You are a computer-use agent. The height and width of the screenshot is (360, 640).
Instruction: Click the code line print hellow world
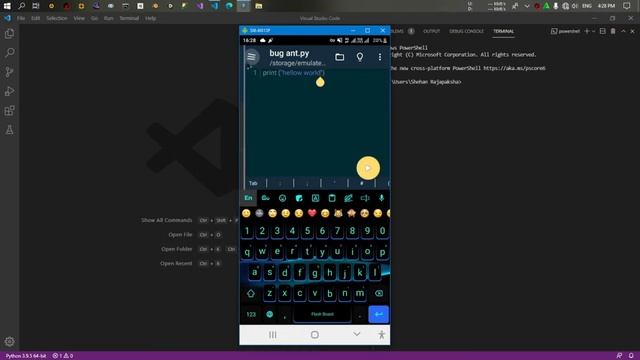point(293,73)
